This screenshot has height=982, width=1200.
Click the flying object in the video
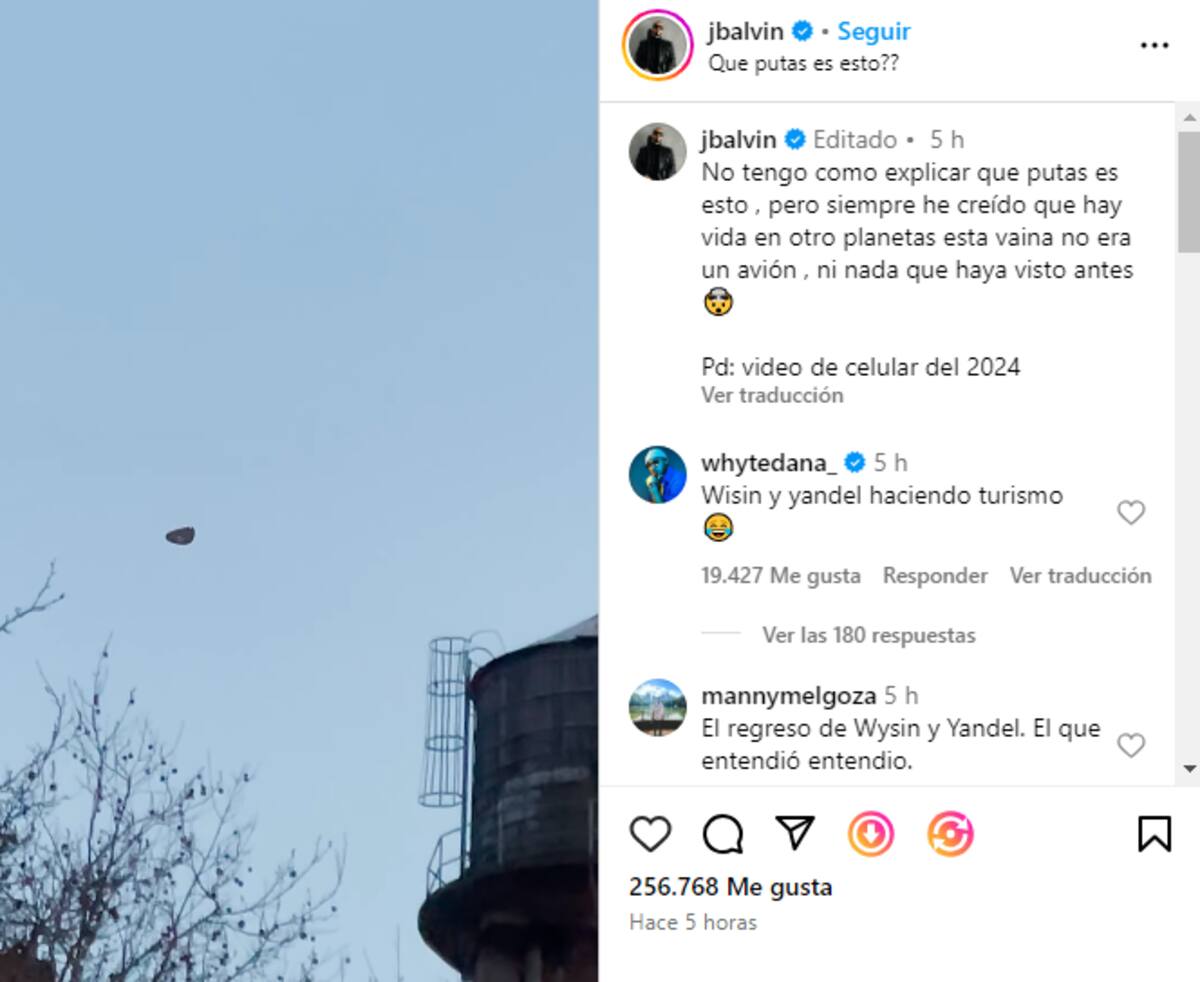(x=180, y=536)
